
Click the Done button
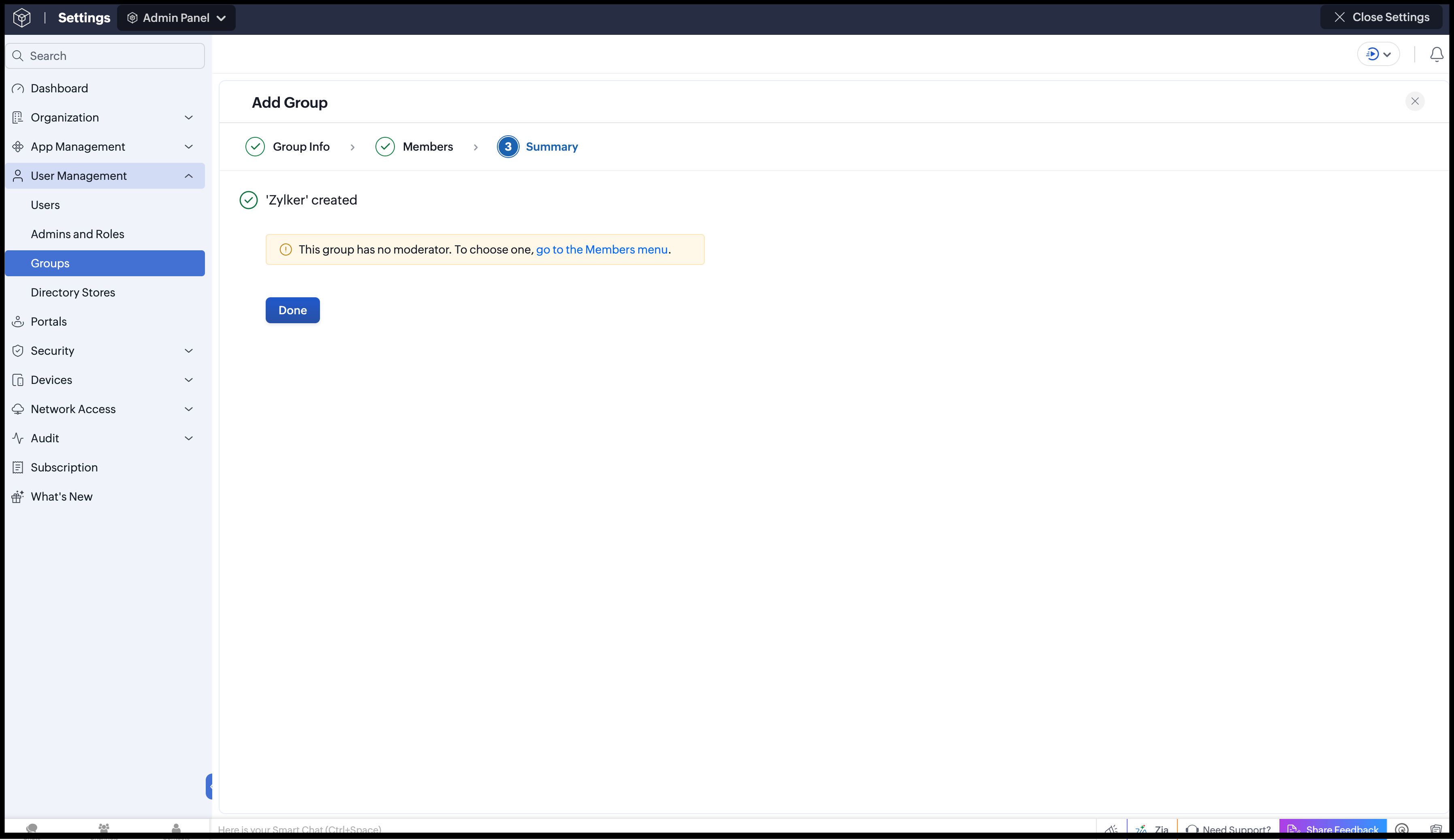coord(292,310)
